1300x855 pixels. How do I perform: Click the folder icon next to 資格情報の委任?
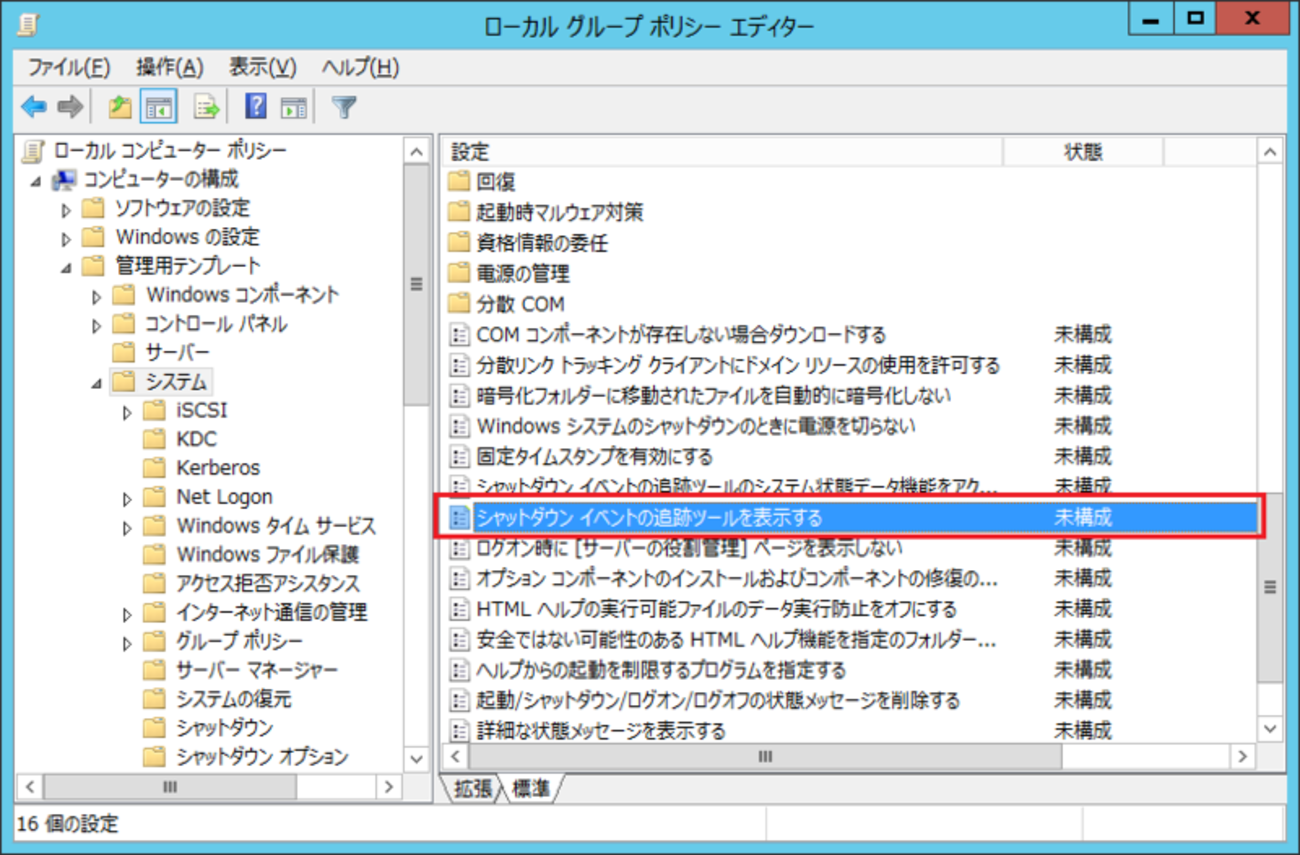click(459, 243)
